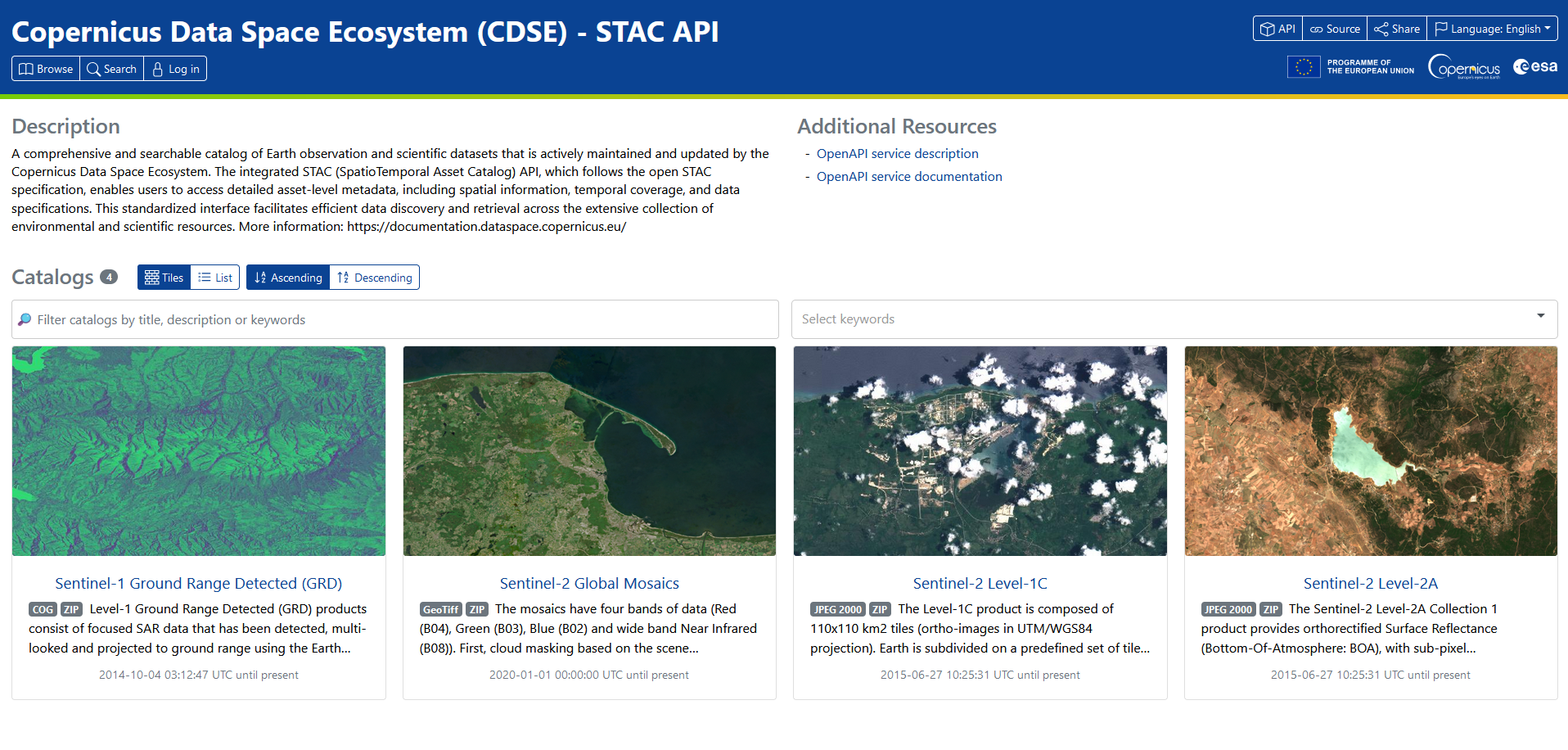Click the Sentinel-2 Global Mosaics thumbnail image

tap(589, 451)
